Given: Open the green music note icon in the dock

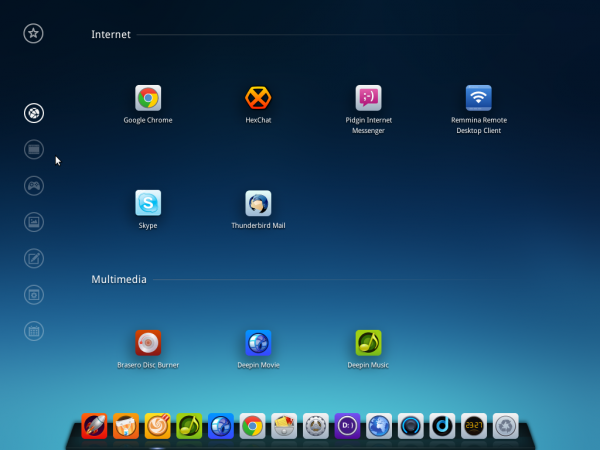Looking at the screenshot, I should [x=189, y=426].
